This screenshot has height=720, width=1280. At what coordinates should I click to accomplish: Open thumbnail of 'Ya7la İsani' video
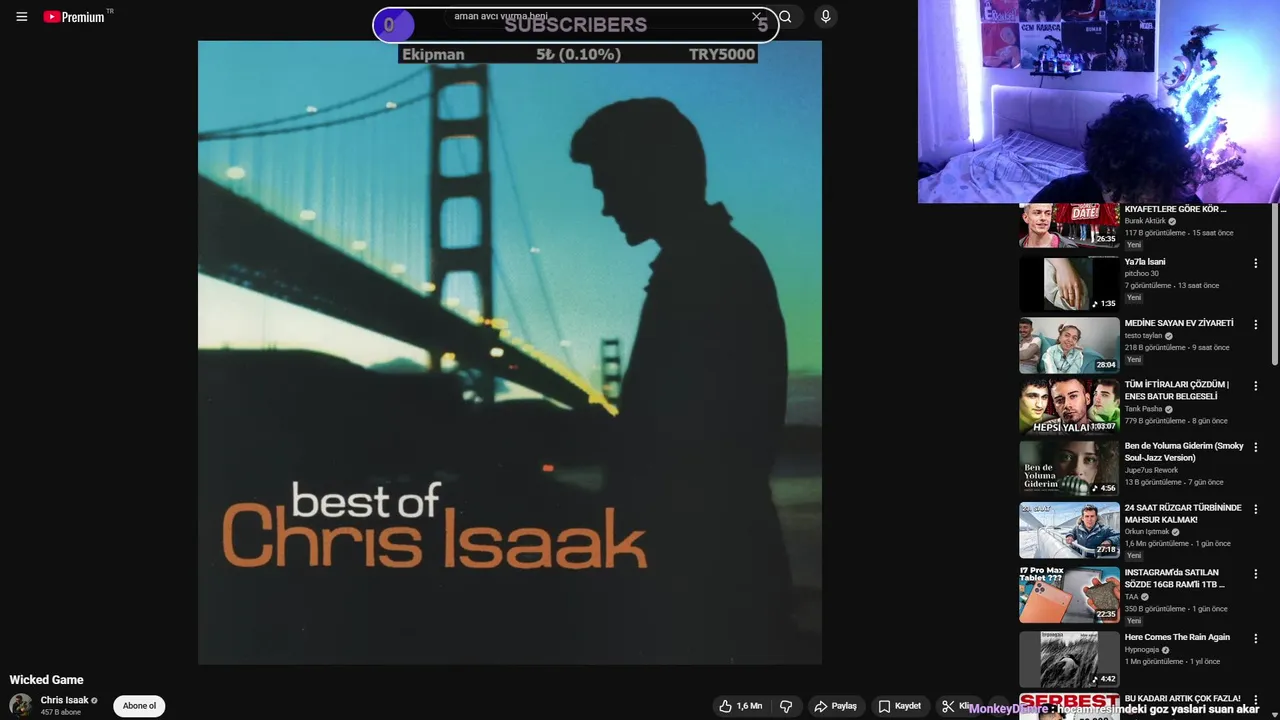[1069, 283]
